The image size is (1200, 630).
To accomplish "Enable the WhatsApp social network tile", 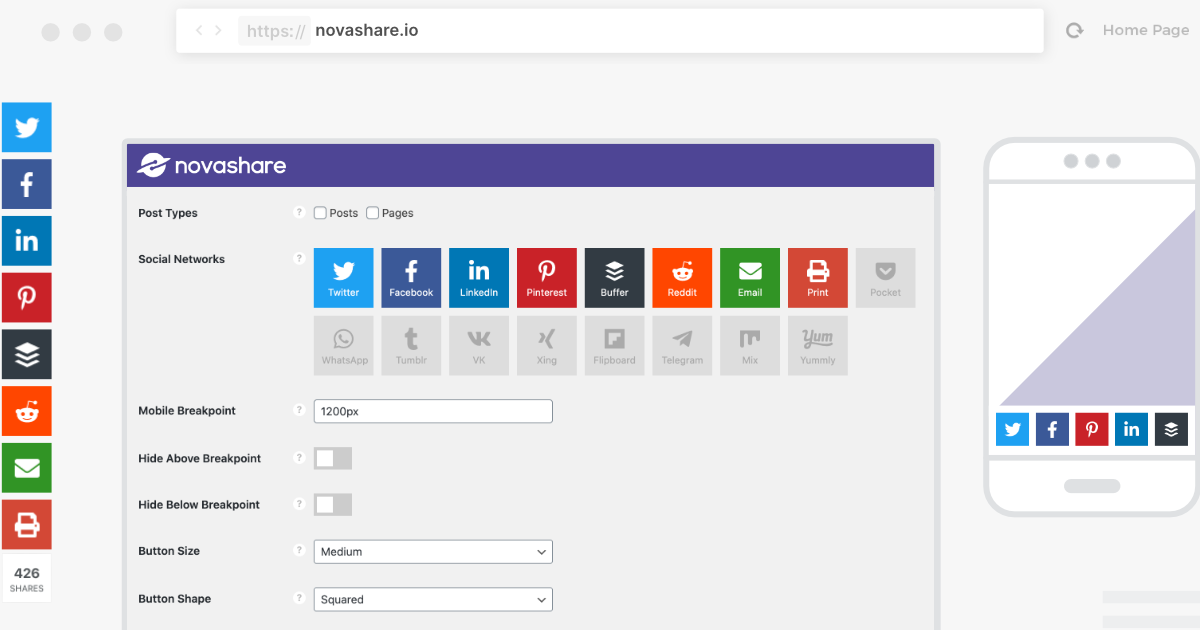I will (x=344, y=345).
